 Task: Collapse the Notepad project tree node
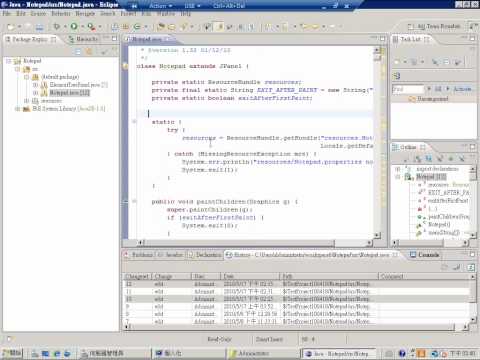9,61
